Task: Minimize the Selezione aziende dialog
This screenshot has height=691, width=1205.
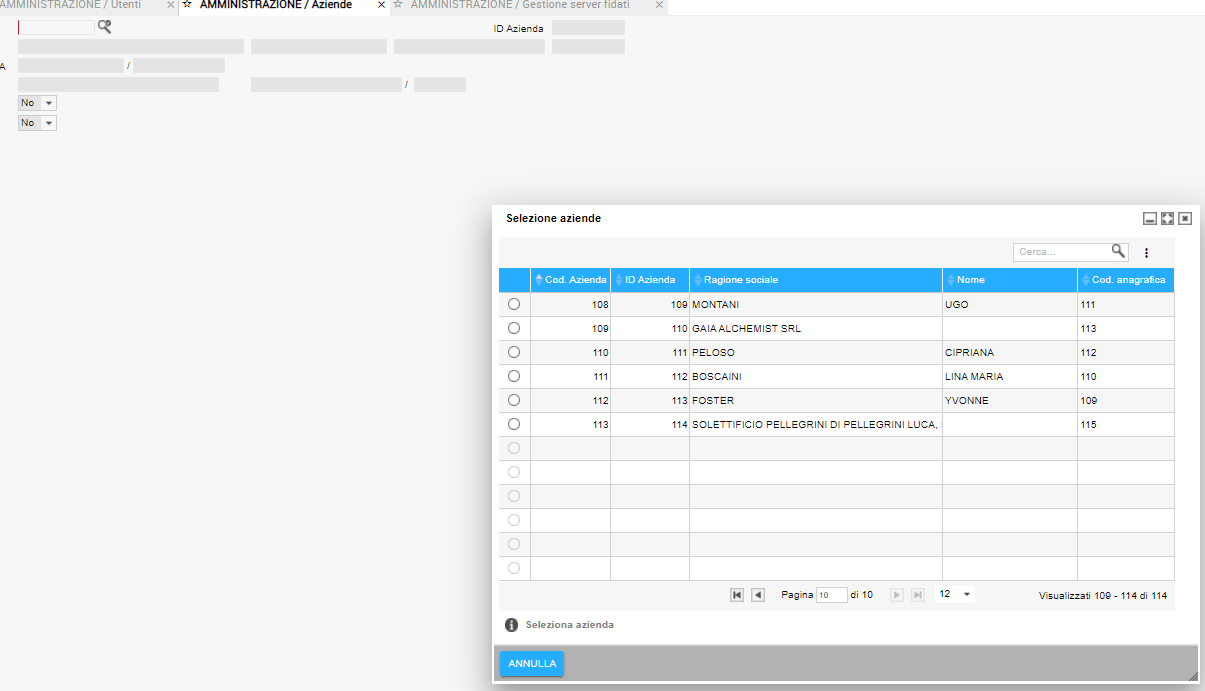Action: pyautogui.click(x=1150, y=218)
